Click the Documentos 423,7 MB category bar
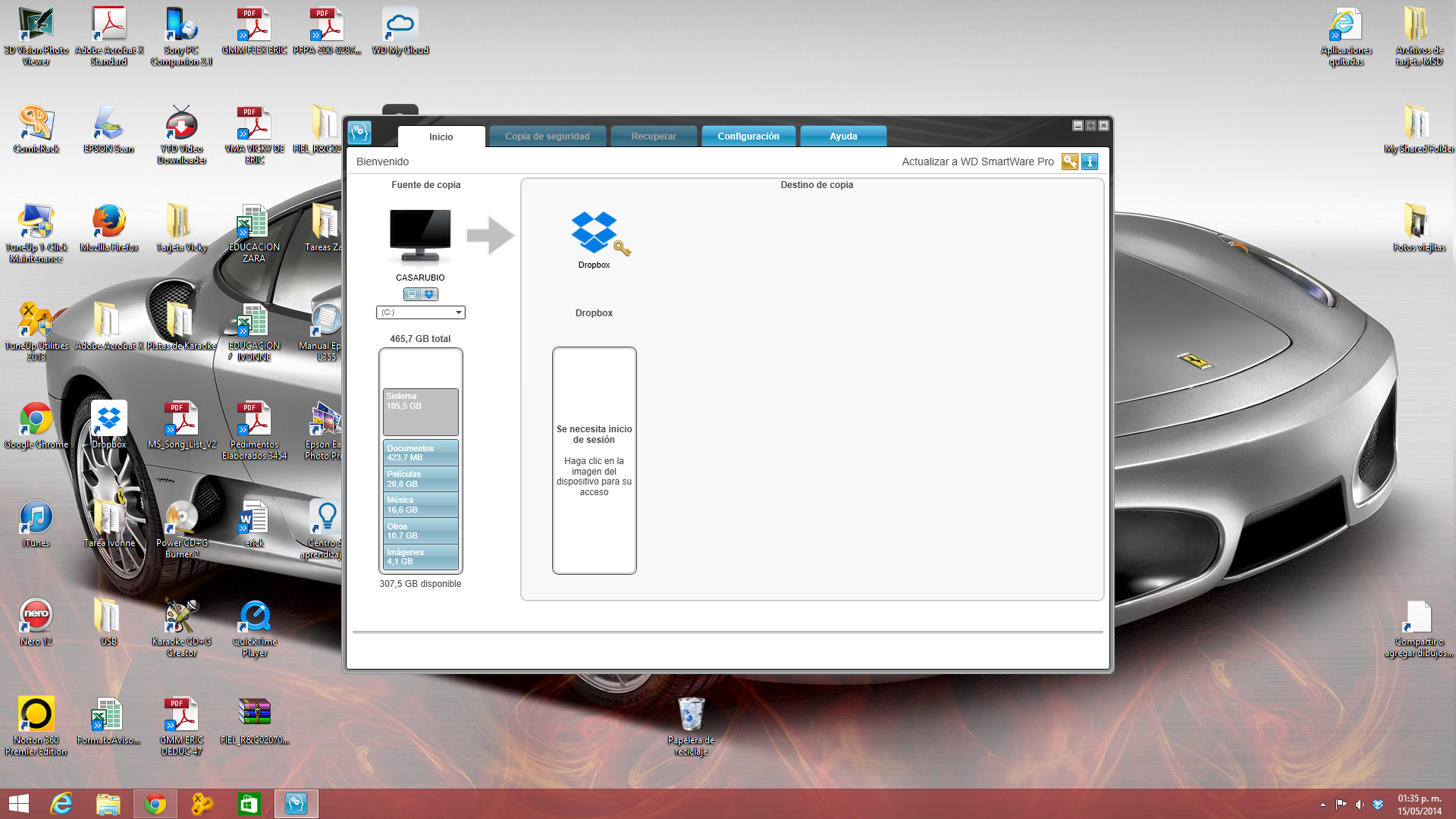 click(420, 453)
